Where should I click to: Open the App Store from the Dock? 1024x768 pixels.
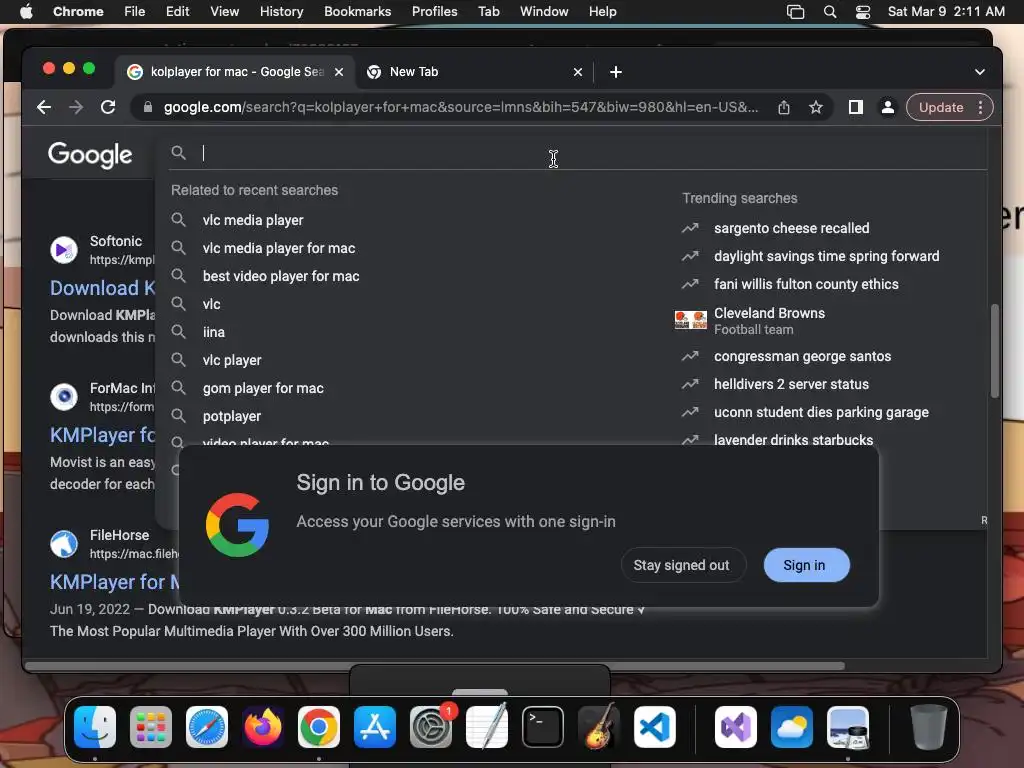[x=375, y=727]
